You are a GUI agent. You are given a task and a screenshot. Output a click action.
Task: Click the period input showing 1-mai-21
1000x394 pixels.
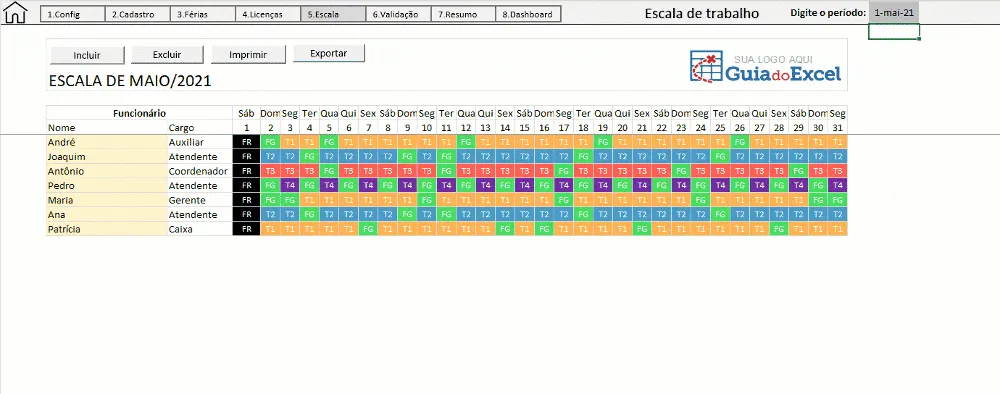point(893,13)
